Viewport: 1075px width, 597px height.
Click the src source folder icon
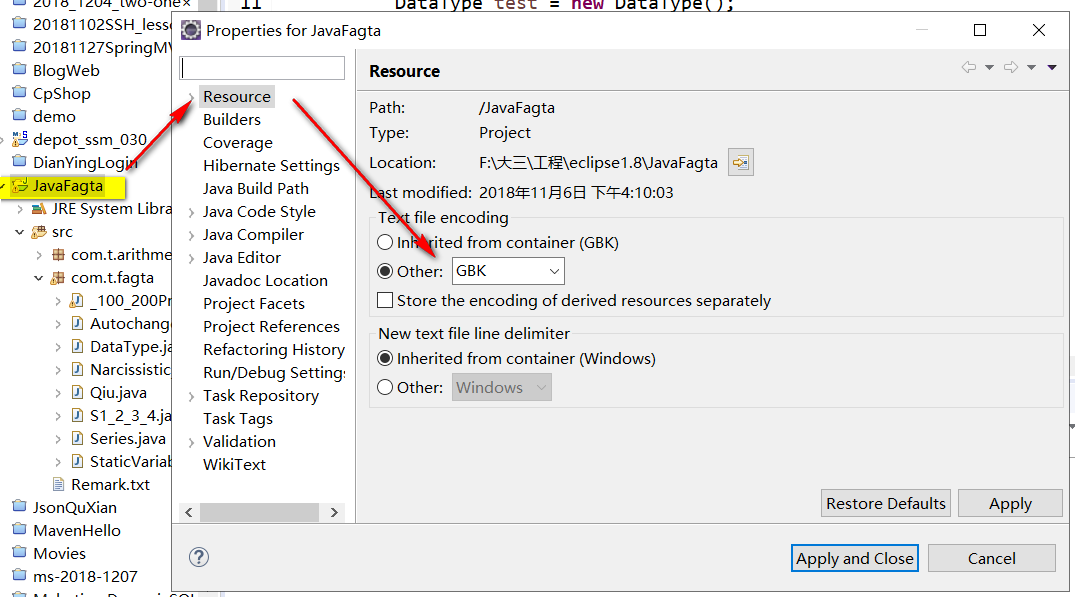[40, 232]
